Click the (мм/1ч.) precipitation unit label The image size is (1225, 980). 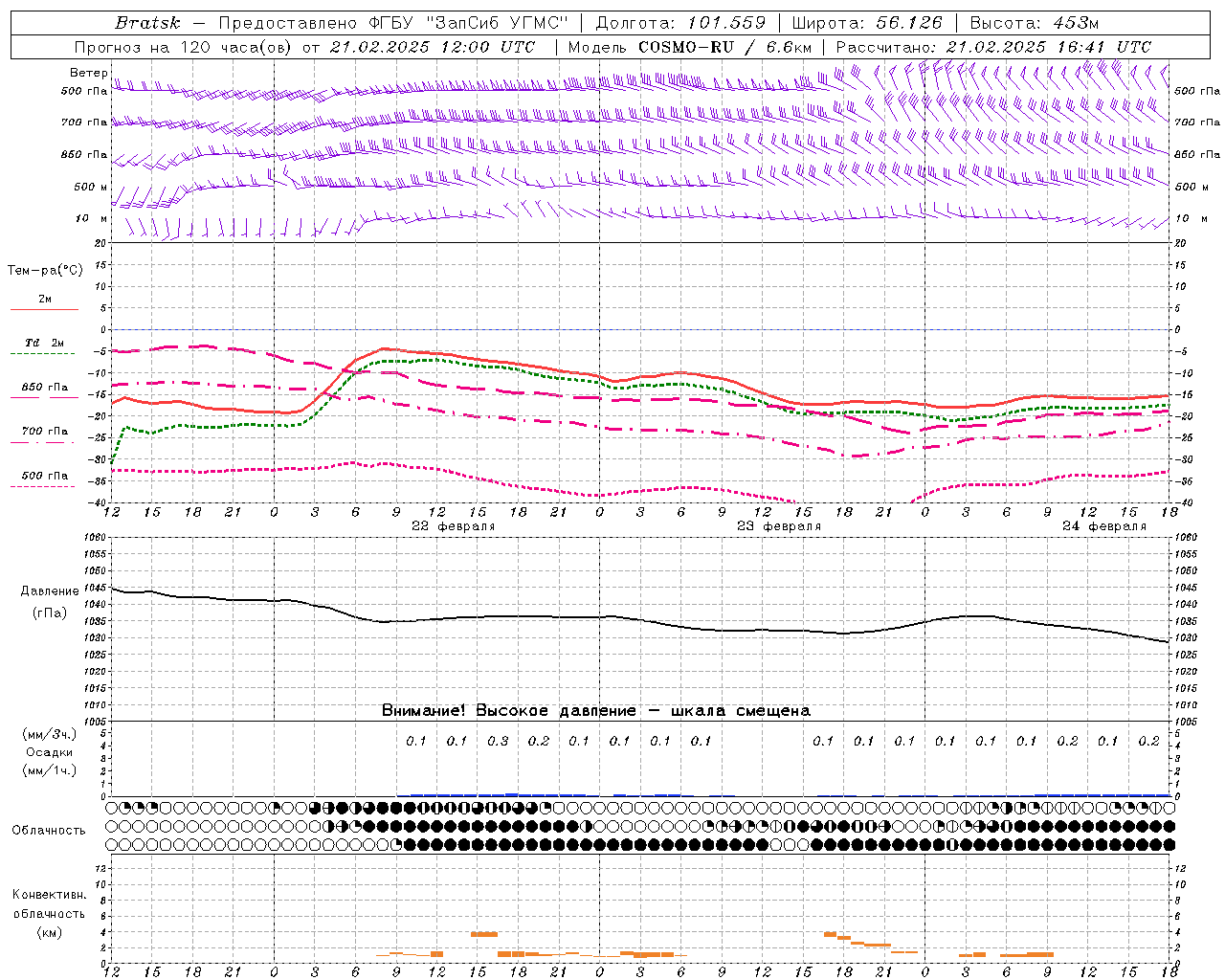50,770
